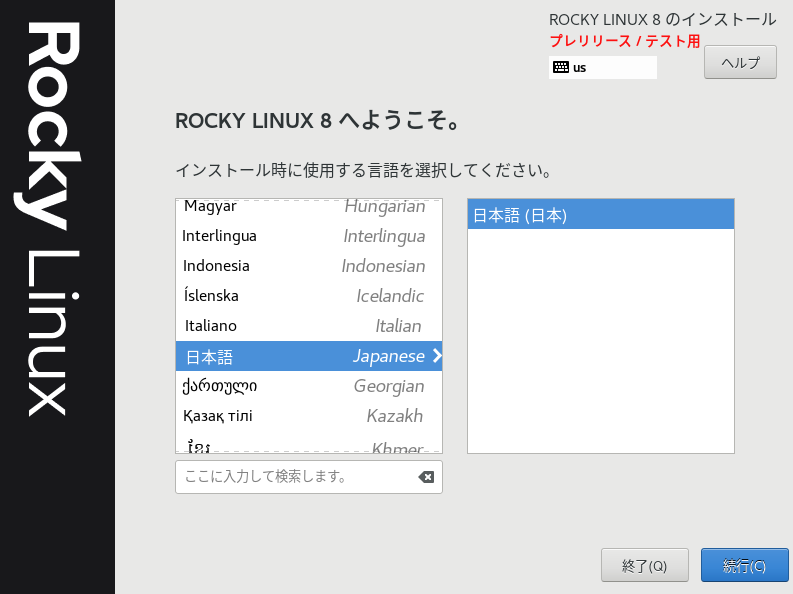Focus the language search input field
Screen dimensions: 793x594
tap(309, 477)
